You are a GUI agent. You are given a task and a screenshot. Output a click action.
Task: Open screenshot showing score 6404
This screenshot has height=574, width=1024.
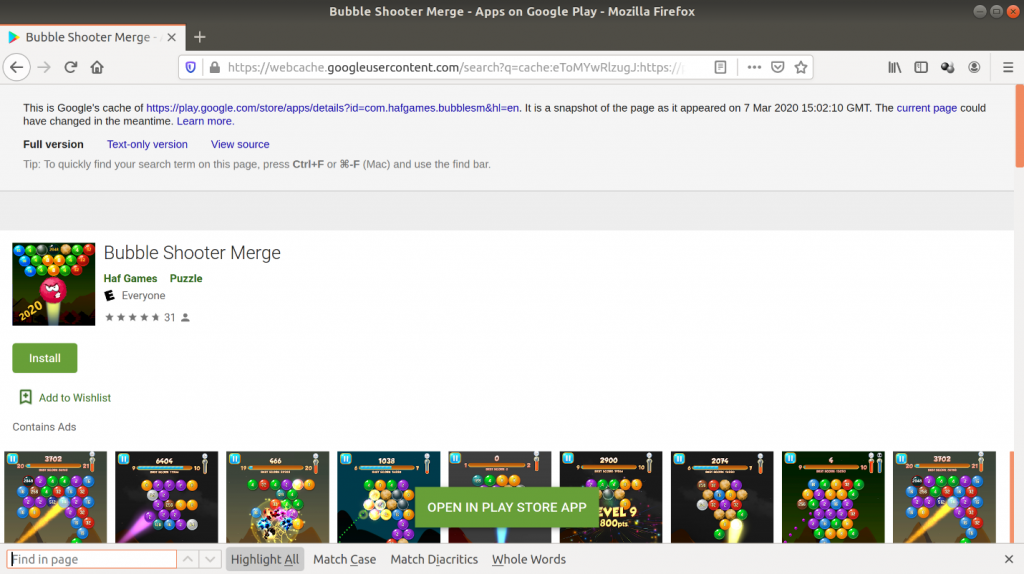pos(167,497)
